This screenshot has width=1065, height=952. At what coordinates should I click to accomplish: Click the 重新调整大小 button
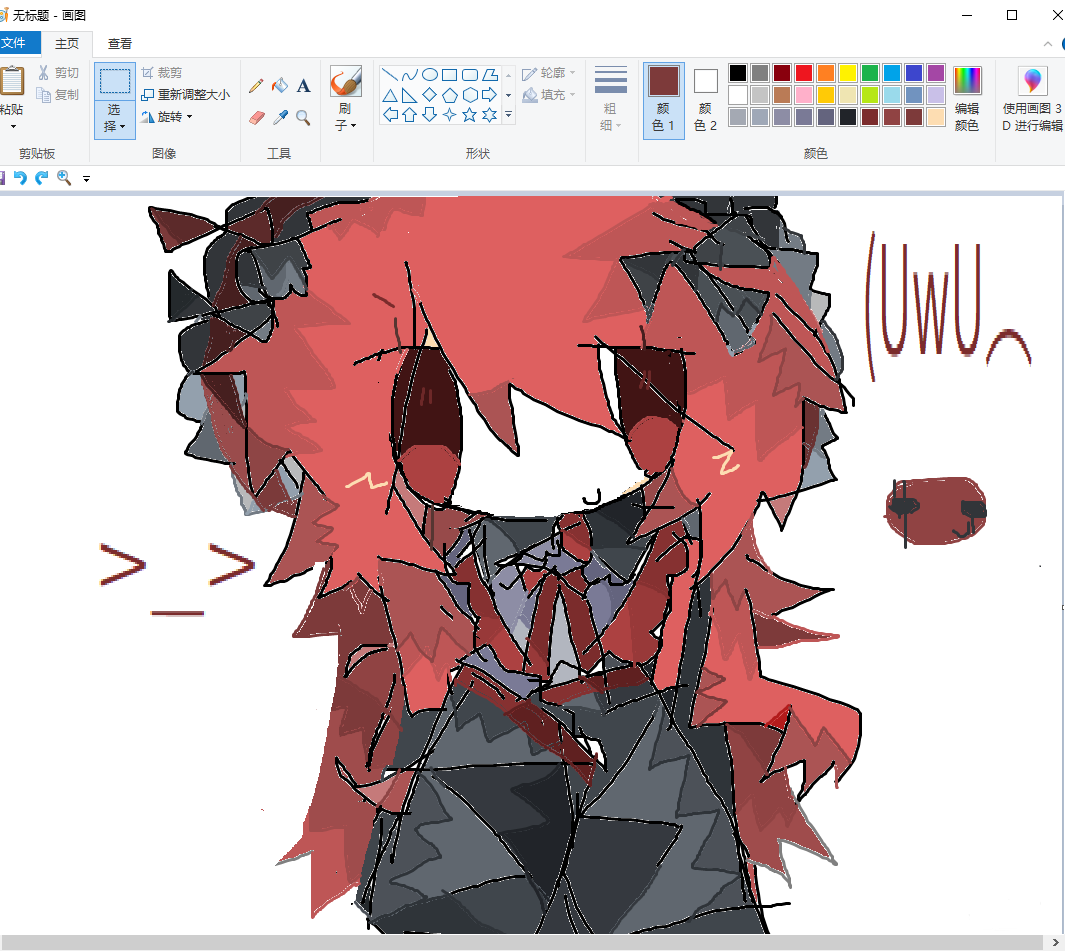tap(185, 94)
